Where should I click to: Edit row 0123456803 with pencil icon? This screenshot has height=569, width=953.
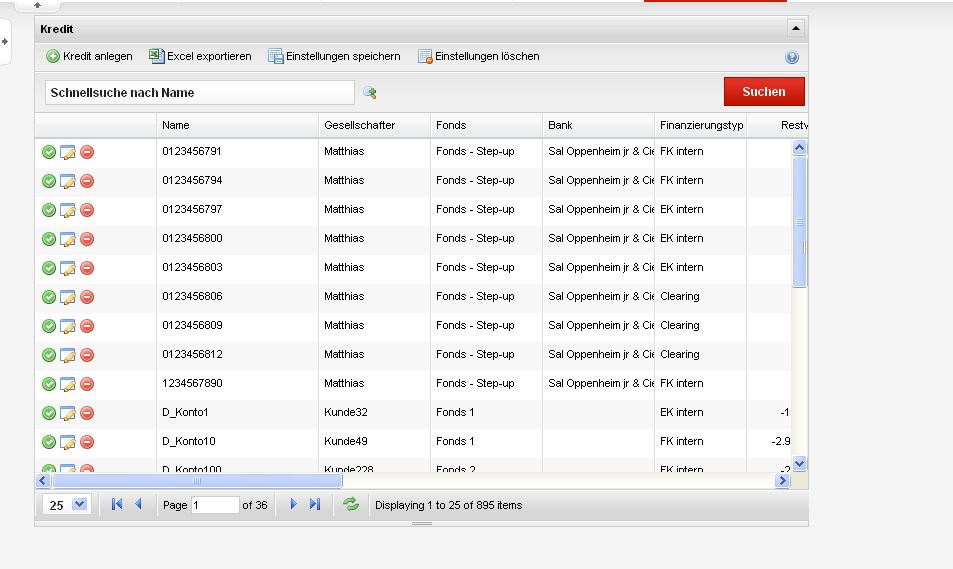pos(67,268)
